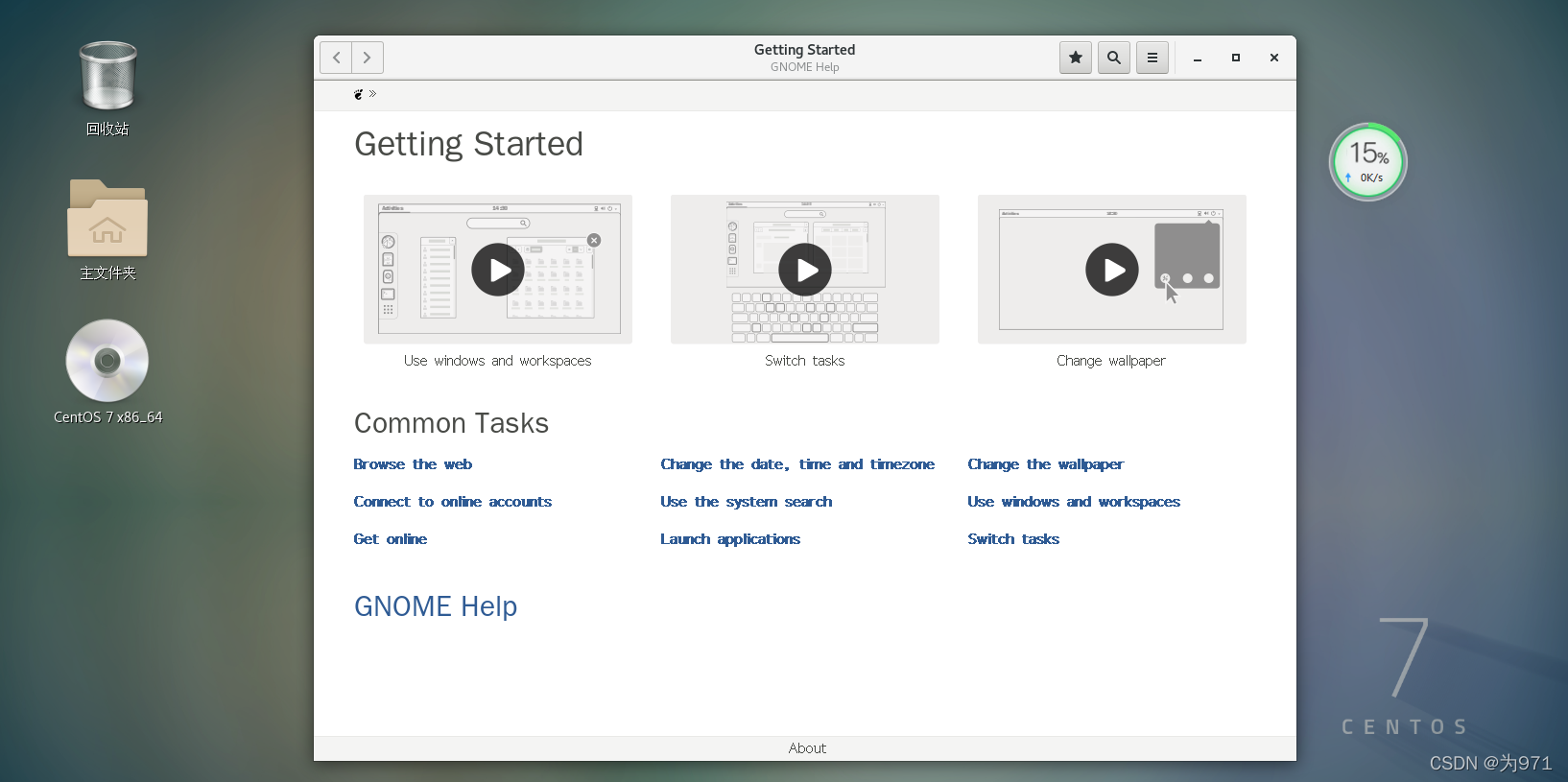The height and width of the screenshot is (782, 1568).
Task: Click the 'About' link at the bottom
Action: click(807, 748)
